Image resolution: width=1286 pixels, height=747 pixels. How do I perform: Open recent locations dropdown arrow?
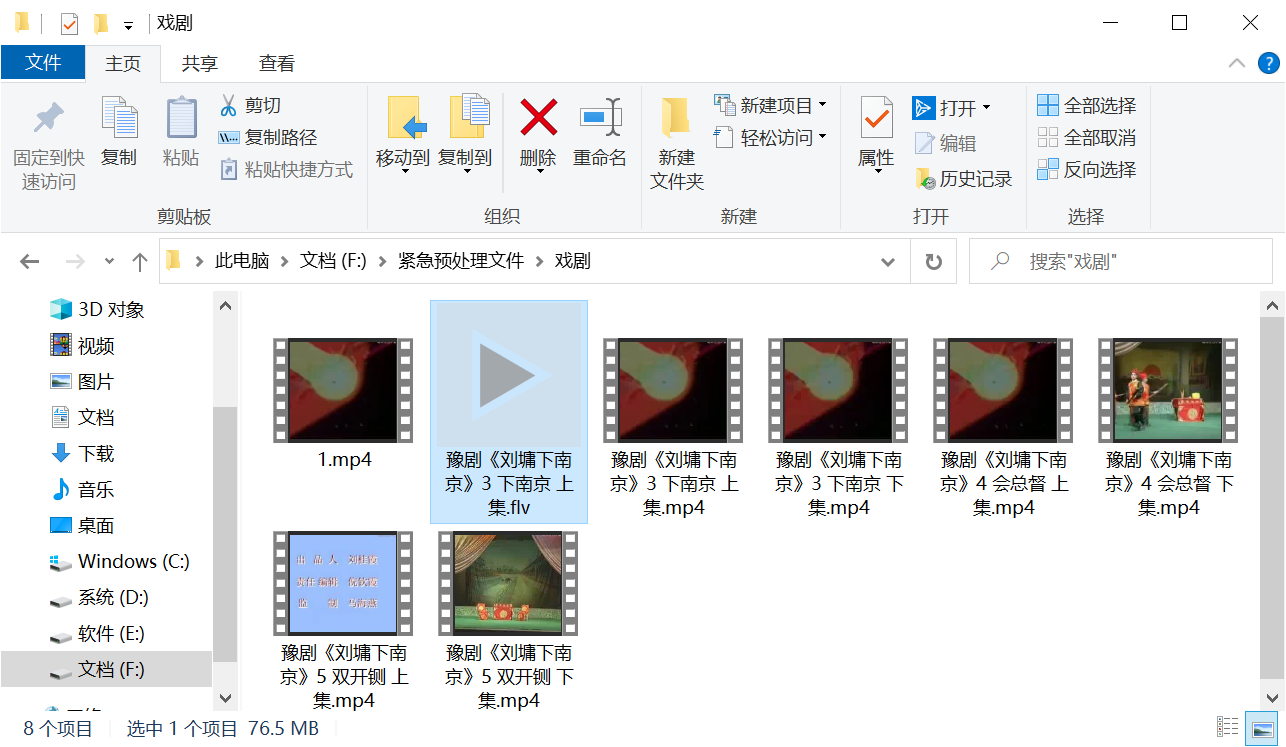[x=110, y=262]
